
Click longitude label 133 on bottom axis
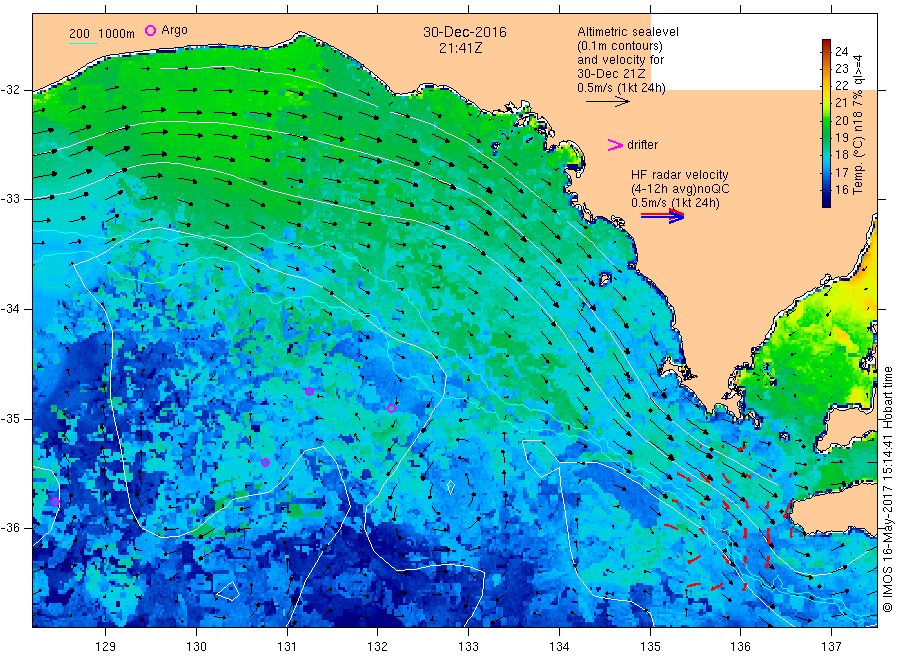pyautogui.click(x=468, y=646)
